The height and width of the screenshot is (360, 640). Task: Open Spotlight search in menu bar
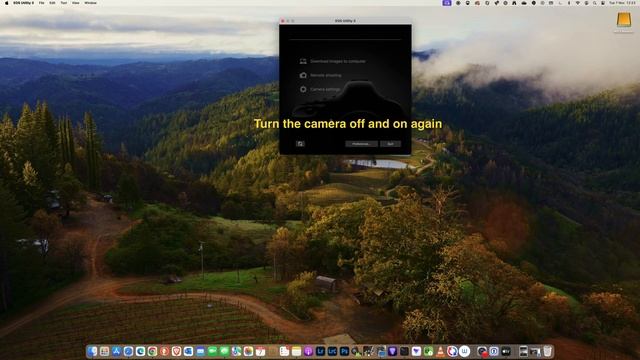click(x=595, y=3)
